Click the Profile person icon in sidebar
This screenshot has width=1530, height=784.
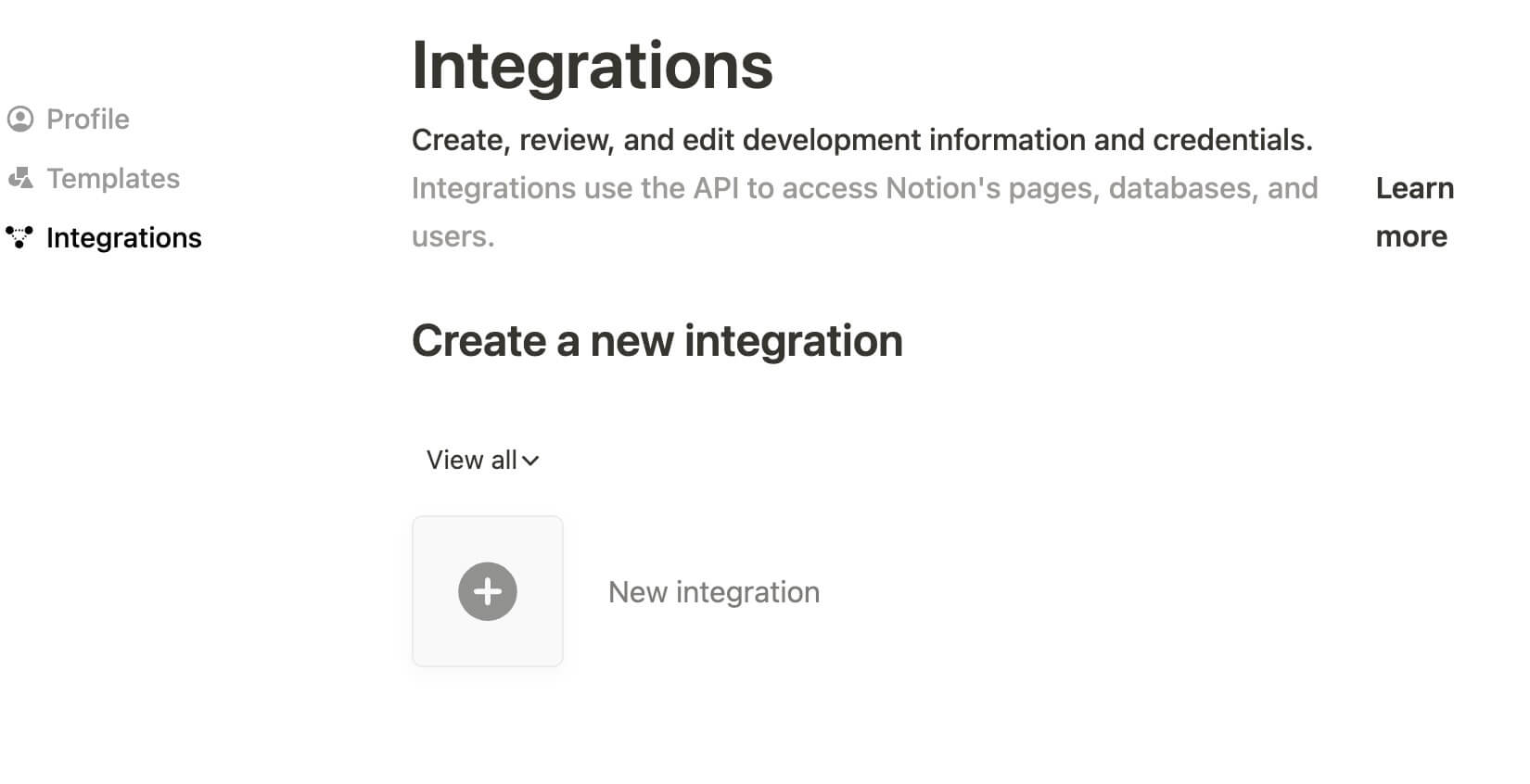(20, 119)
